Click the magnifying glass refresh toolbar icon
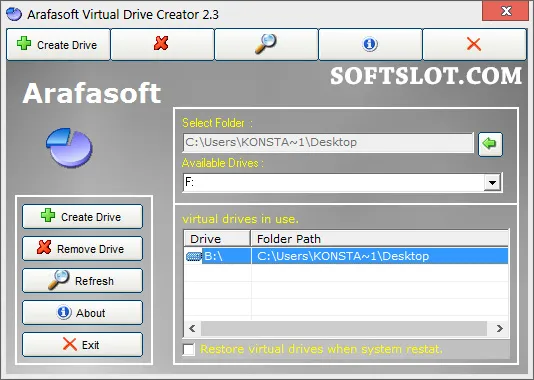Viewport: 534px width, 380px height. pos(266,44)
